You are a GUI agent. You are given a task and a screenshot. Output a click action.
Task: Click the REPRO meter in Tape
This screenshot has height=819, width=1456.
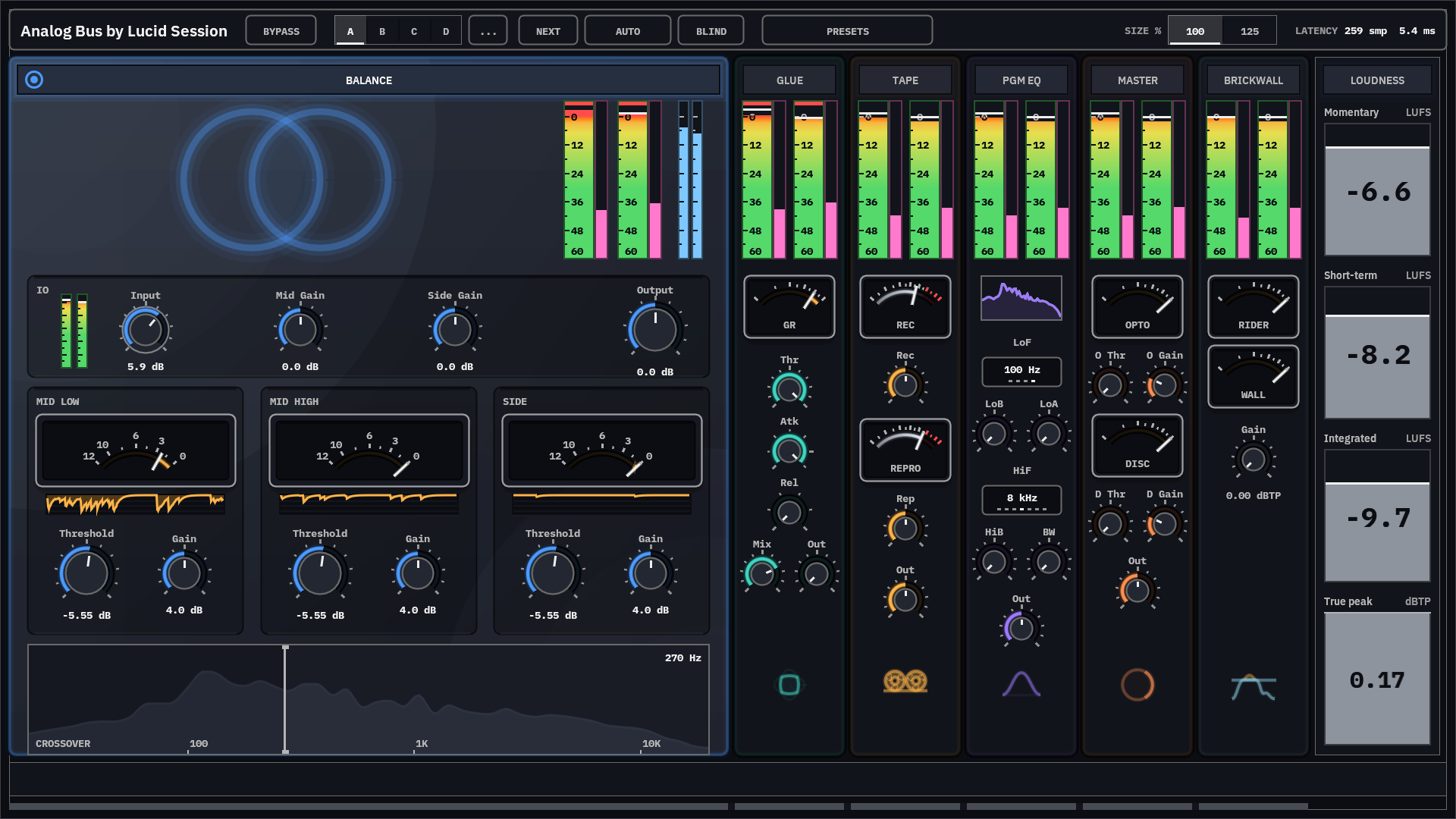[905, 450]
